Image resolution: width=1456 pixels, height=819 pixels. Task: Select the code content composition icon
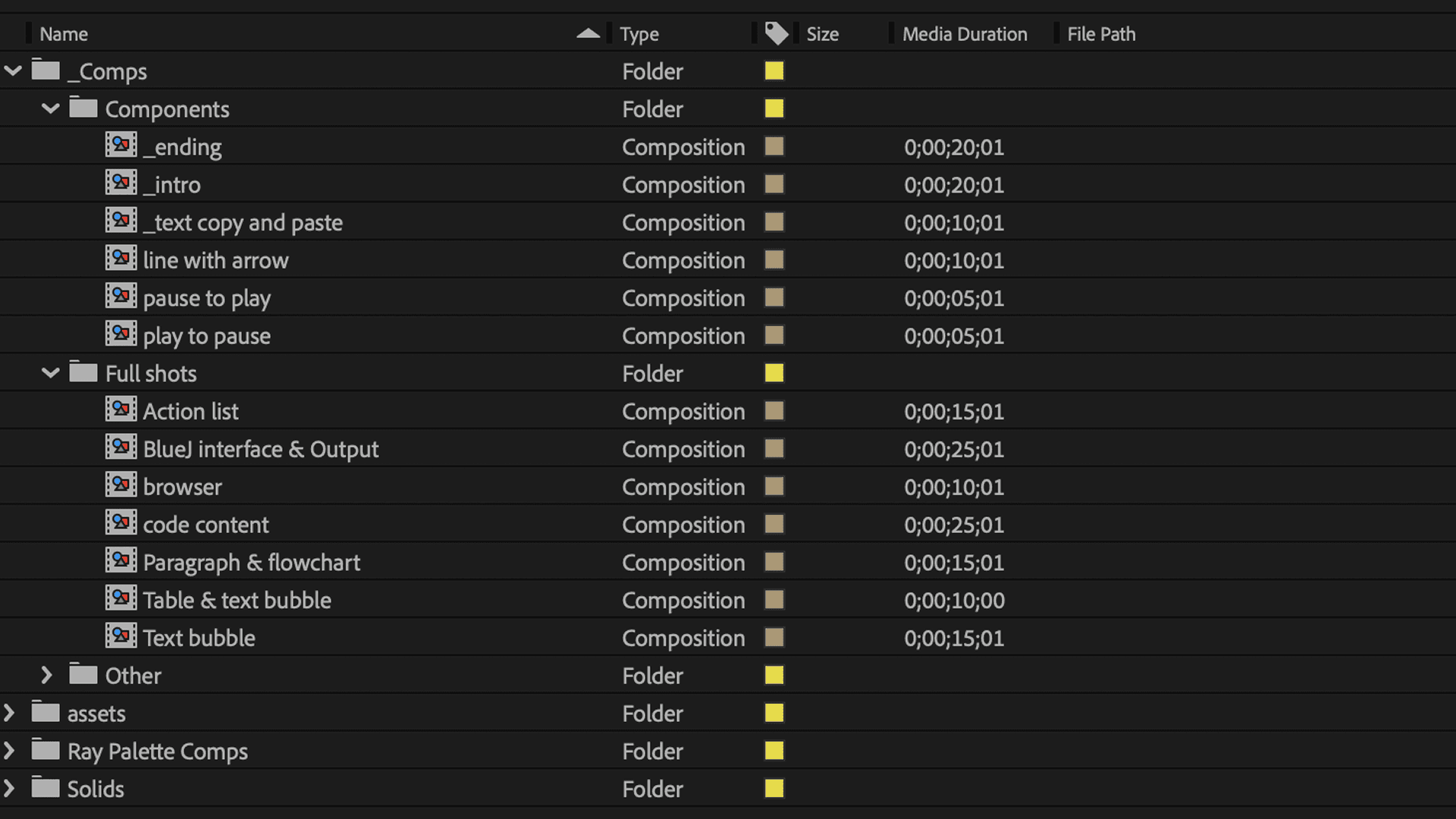pyautogui.click(x=121, y=524)
